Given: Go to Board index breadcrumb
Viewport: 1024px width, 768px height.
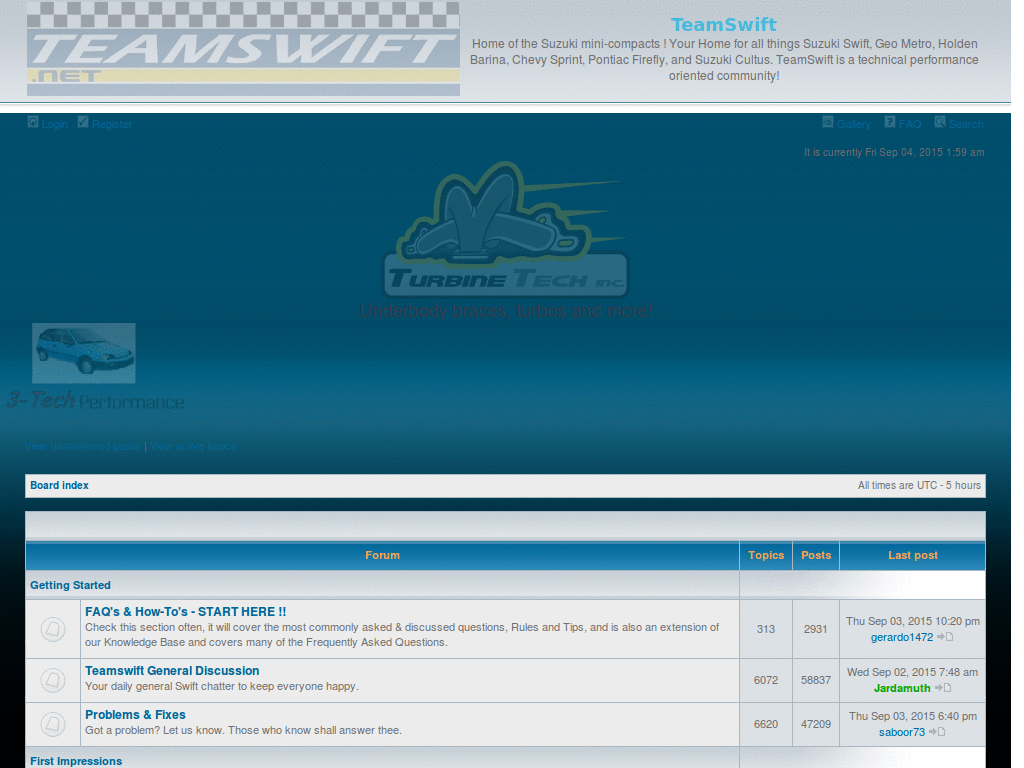Looking at the screenshot, I should [59, 485].
